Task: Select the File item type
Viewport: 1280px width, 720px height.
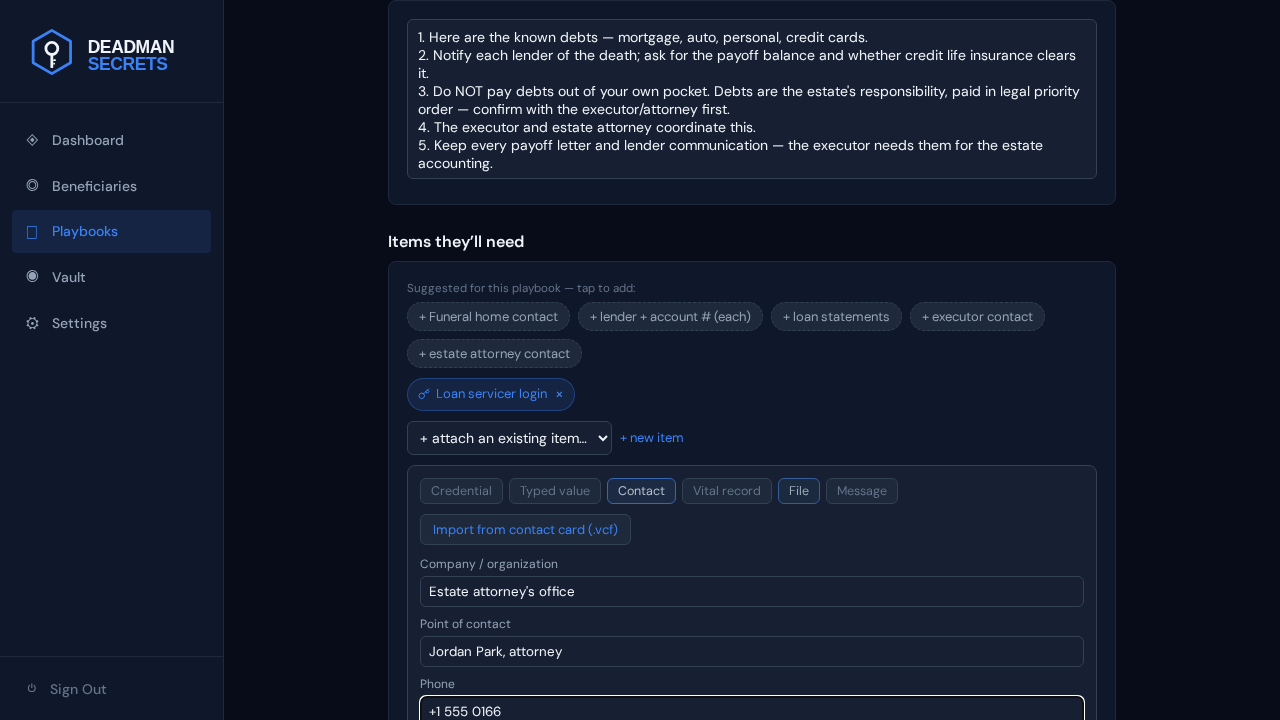Action: pos(799,491)
